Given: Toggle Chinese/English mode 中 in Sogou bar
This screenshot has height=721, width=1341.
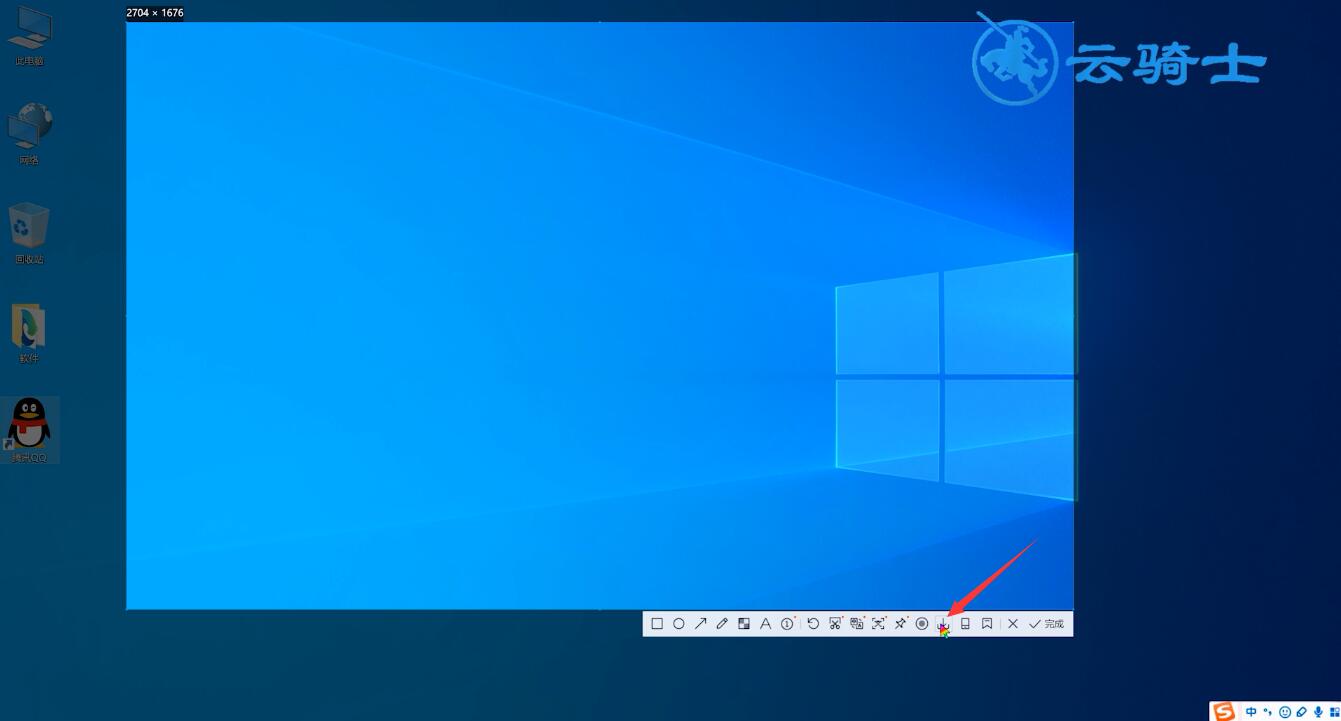Looking at the screenshot, I should click(1251, 712).
